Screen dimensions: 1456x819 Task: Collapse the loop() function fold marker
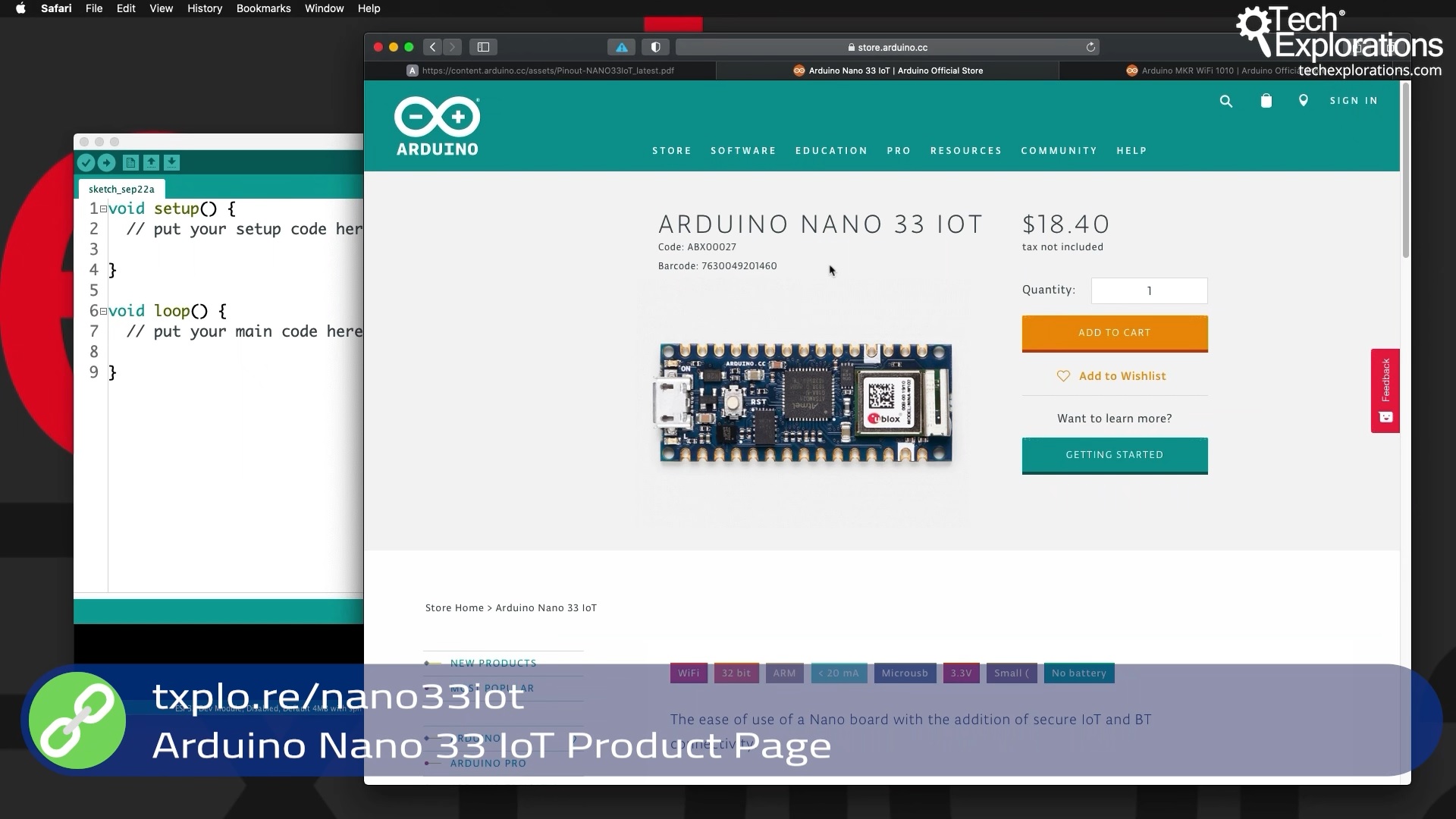[x=103, y=312]
